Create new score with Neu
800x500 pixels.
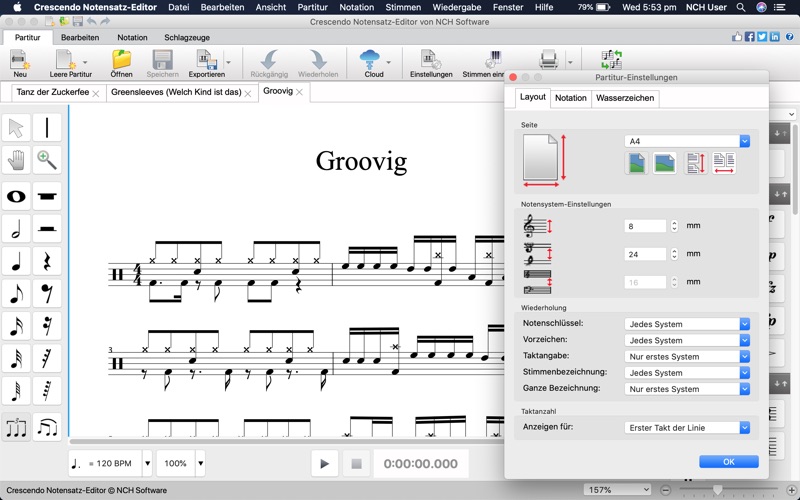(x=20, y=63)
